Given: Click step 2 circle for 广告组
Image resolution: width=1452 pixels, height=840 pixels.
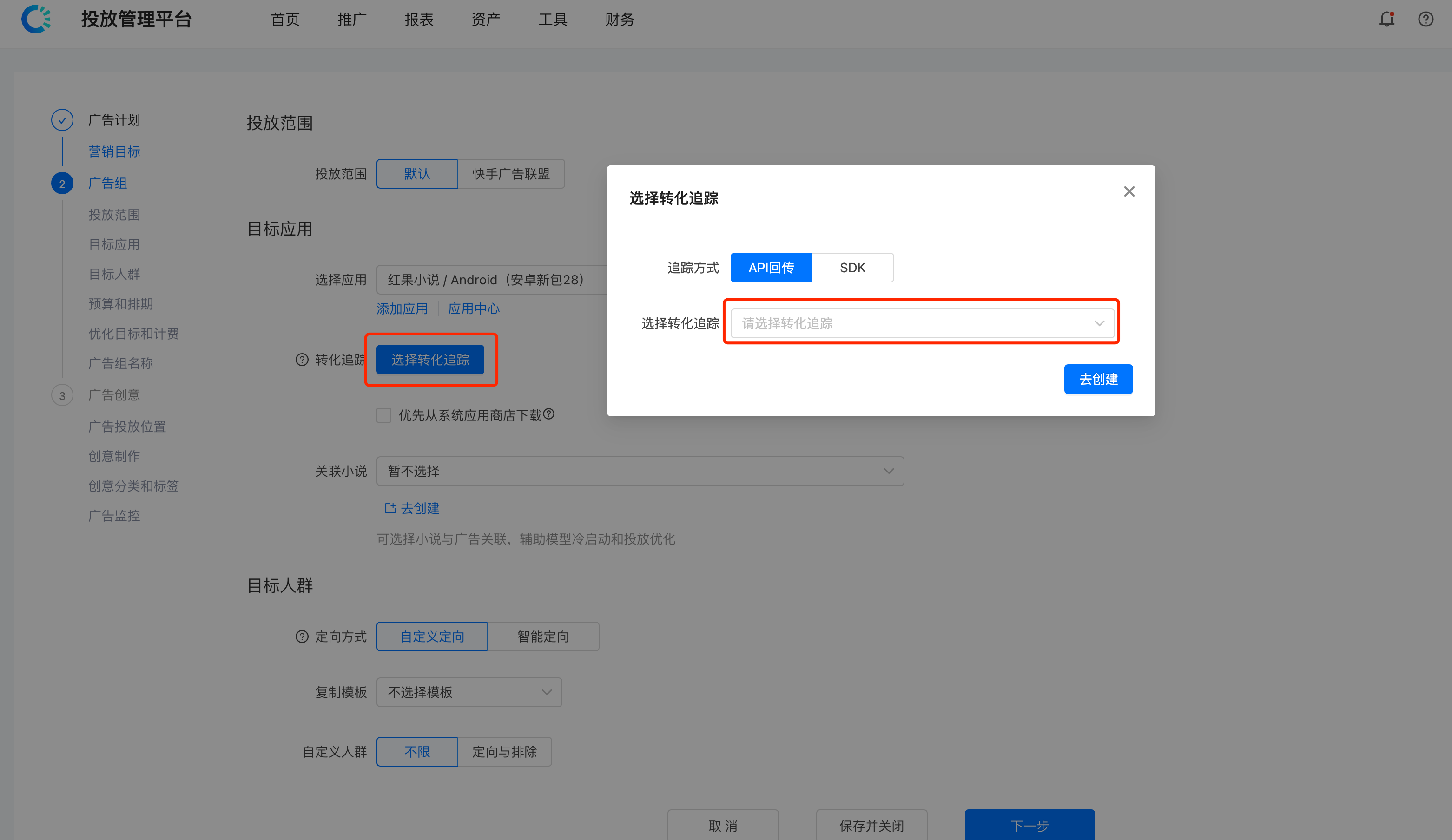Looking at the screenshot, I should [62, 183].
